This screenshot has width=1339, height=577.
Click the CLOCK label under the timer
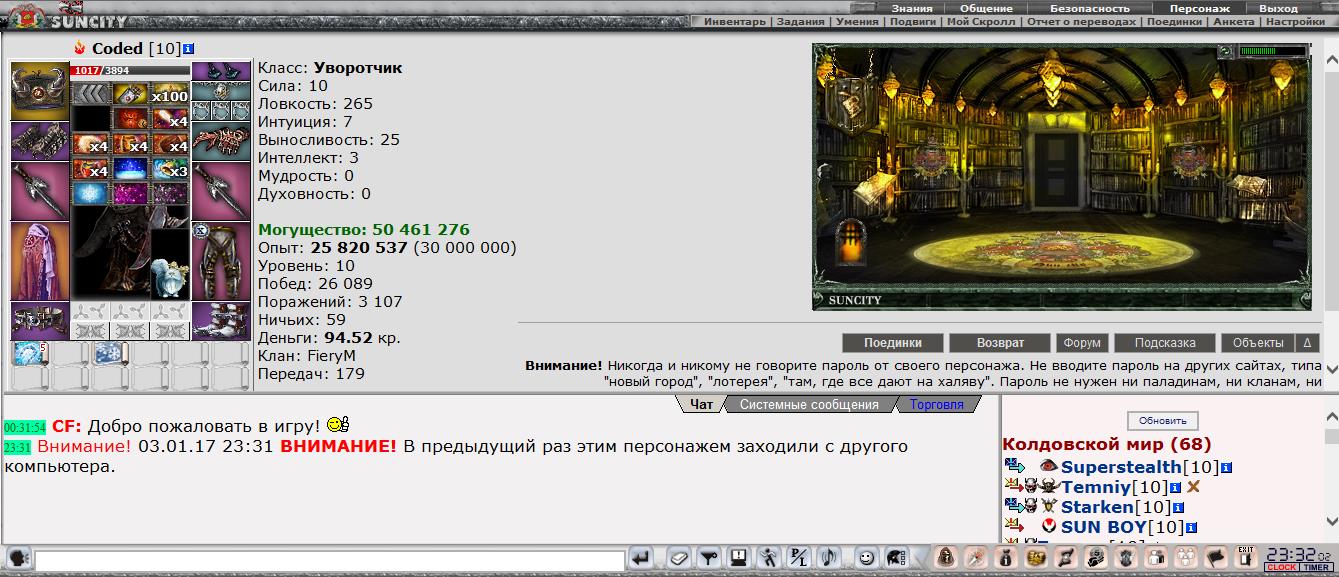point(1281,568)
